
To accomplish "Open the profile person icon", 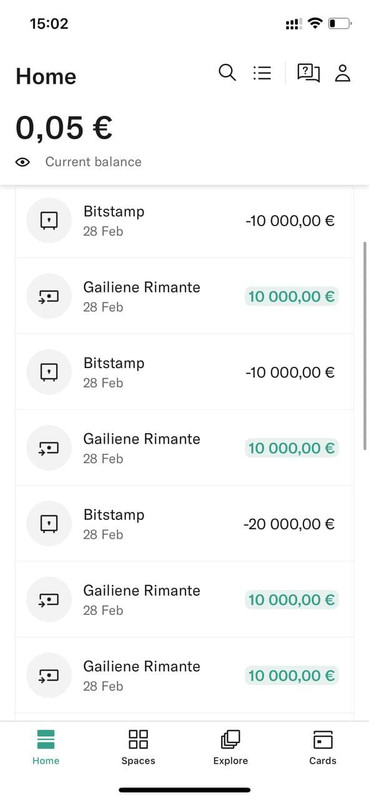I will (x=342, y=73).
